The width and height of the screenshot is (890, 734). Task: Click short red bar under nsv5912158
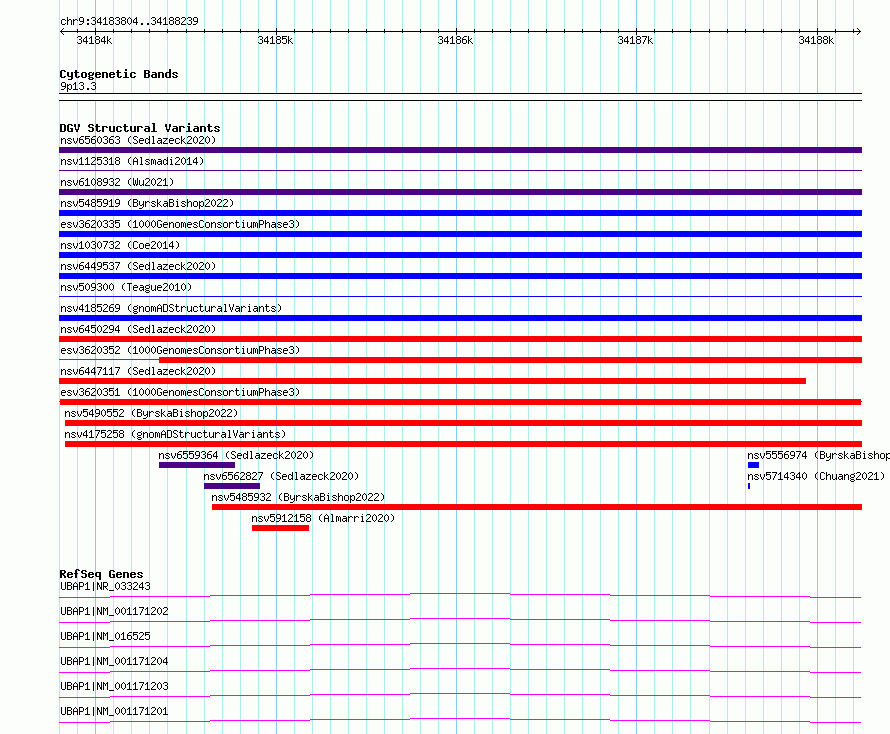(280, 528)
